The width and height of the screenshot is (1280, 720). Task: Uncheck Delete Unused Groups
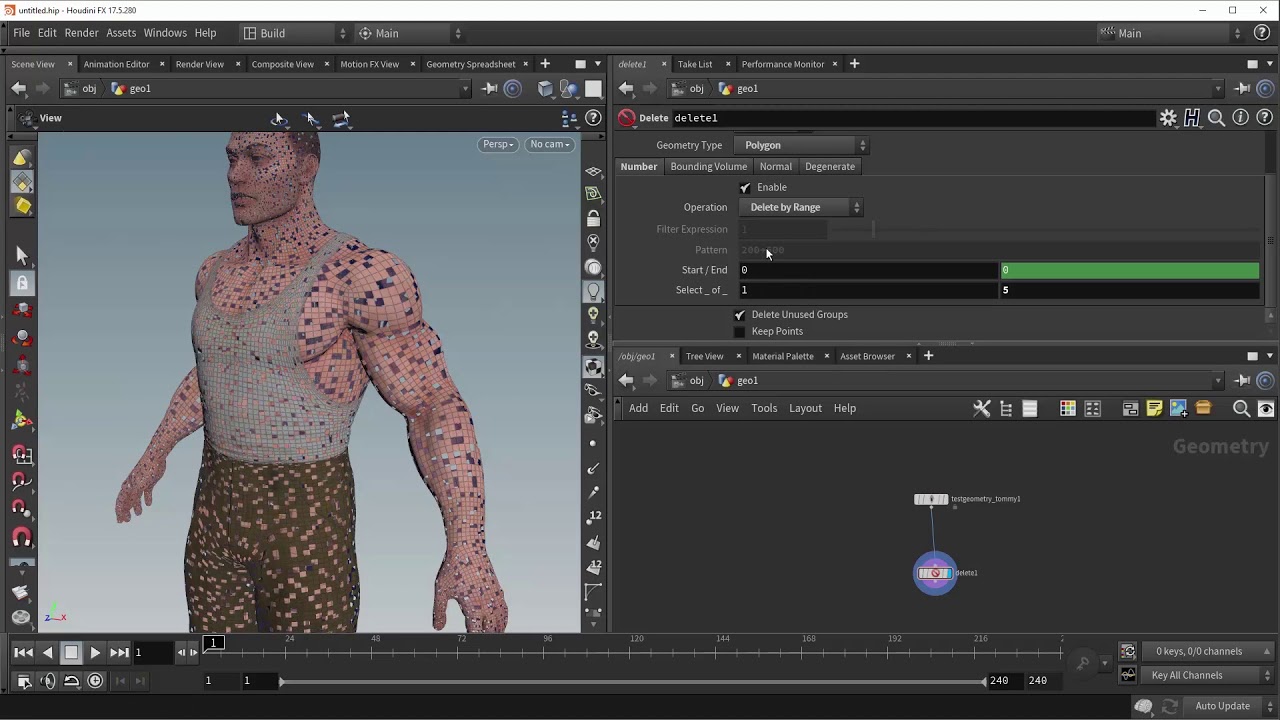(740, 314)
